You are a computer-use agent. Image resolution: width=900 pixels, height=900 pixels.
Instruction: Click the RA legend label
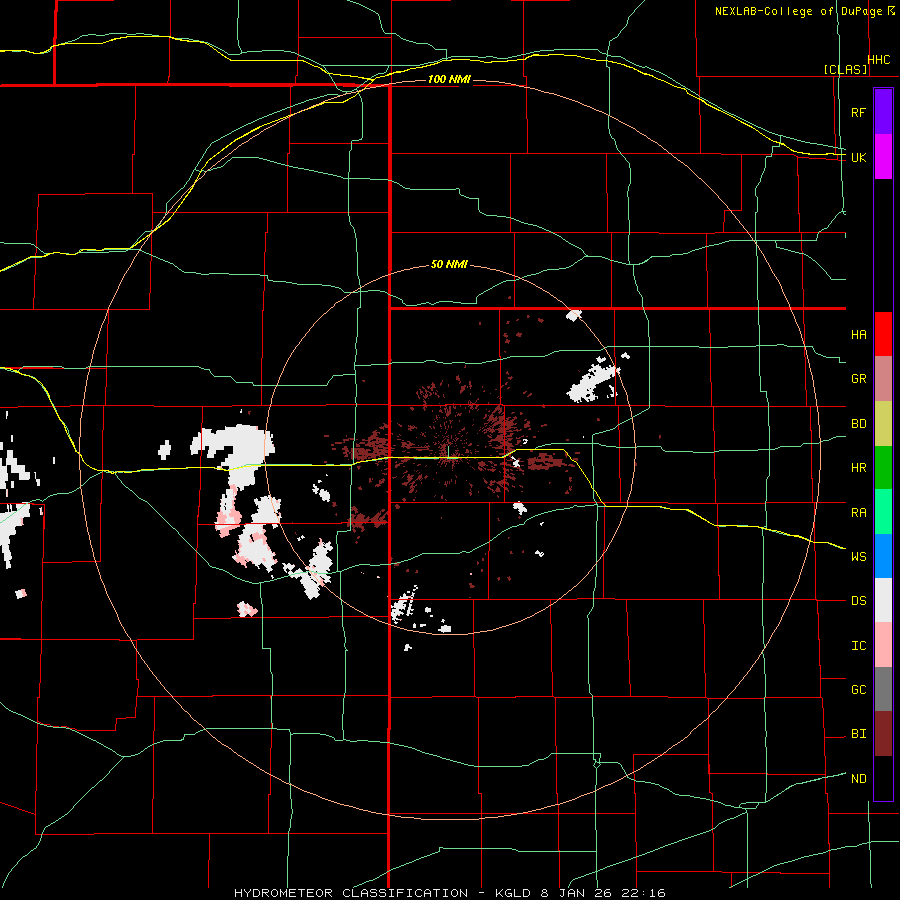859,513
